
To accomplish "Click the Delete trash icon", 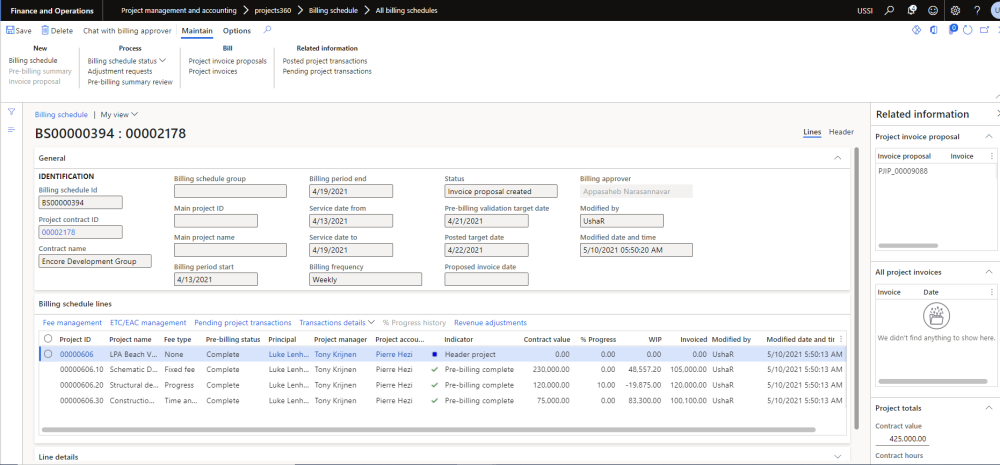I will [x=44, y=31].
